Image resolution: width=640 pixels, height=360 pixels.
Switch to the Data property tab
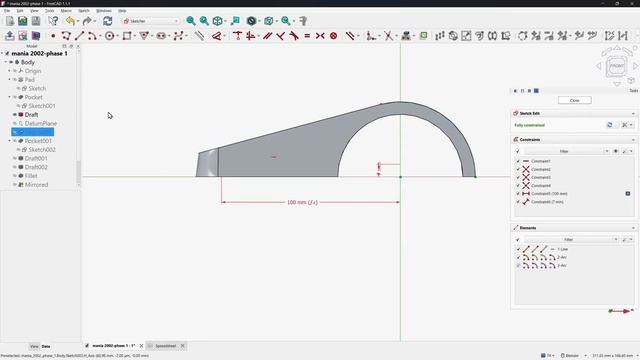tap(46, 346)
